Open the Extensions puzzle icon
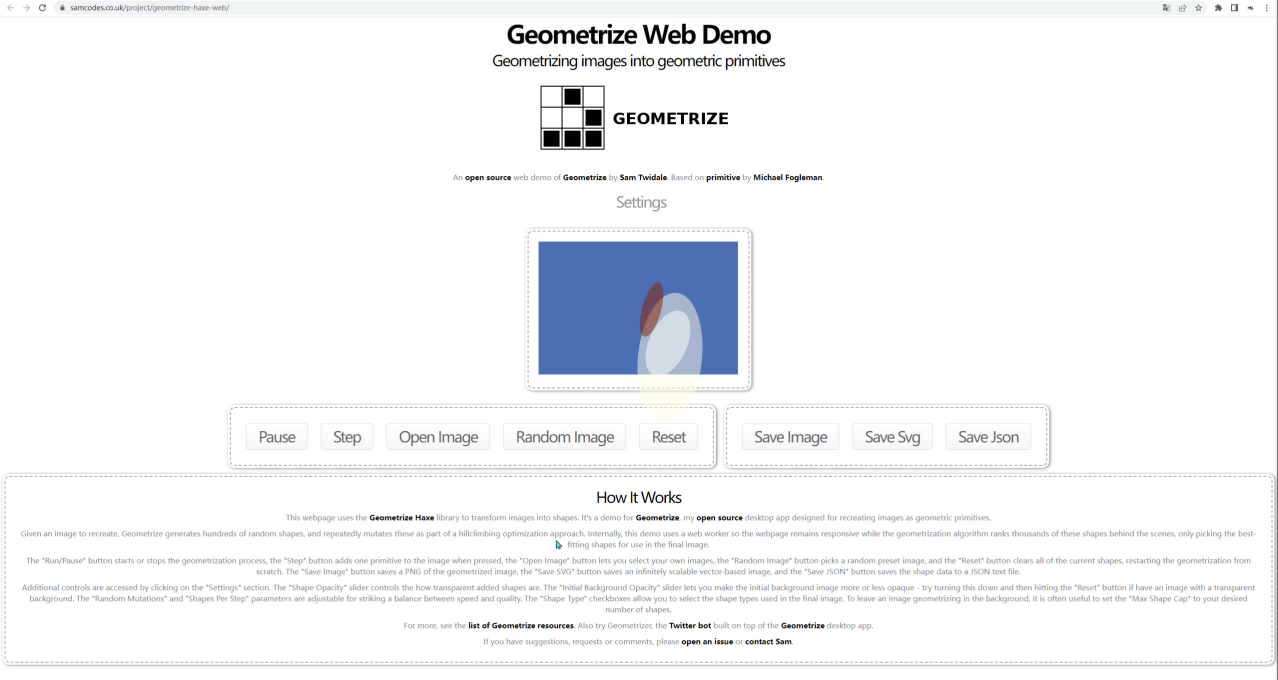 pyautogui.click(x=1220, y=7)
